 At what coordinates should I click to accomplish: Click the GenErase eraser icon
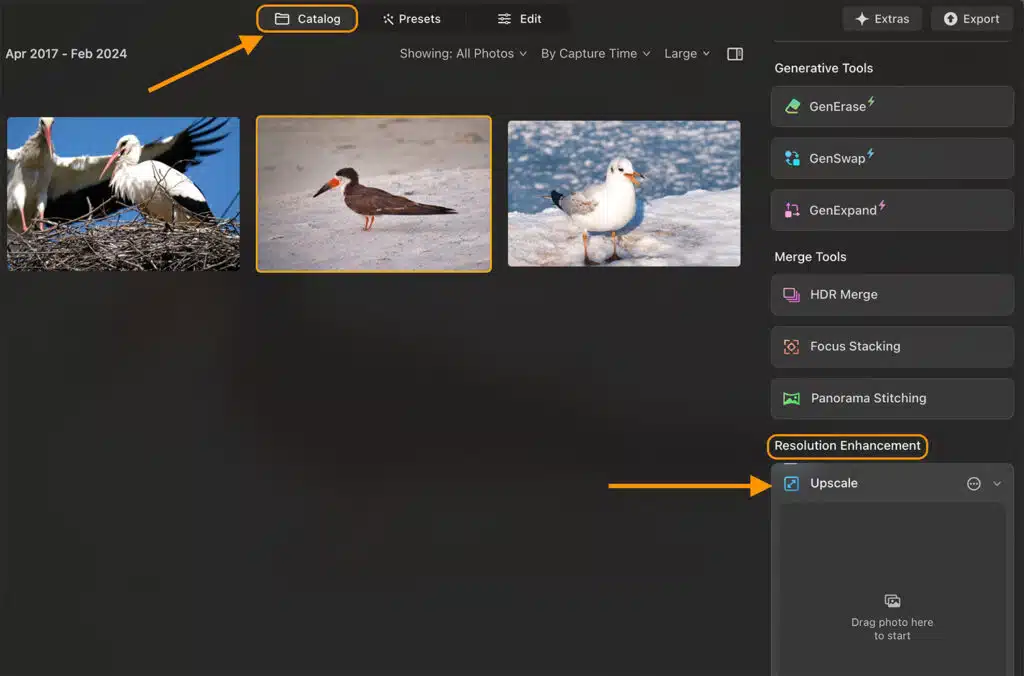pos(792,106)
